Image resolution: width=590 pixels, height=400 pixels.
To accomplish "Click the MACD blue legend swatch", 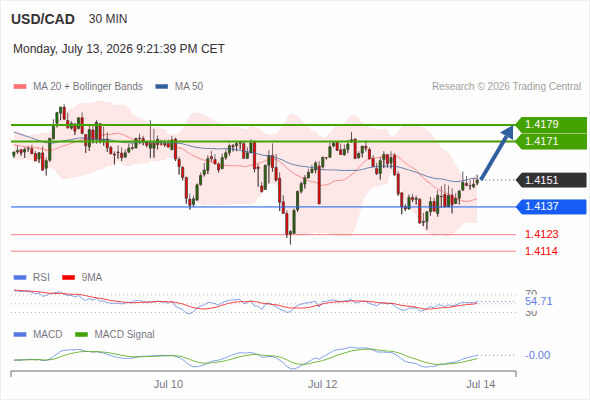I will [20, 335].
